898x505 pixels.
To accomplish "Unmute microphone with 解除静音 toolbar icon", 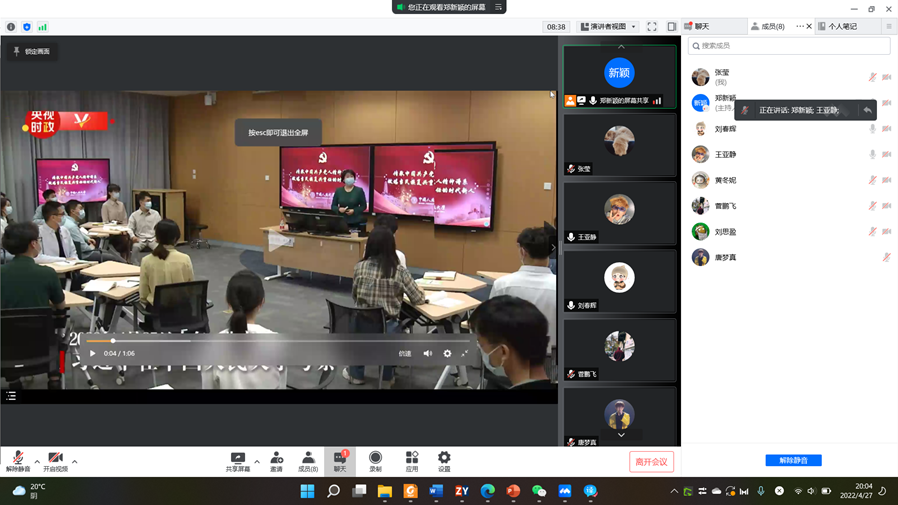I will [18, 461].
